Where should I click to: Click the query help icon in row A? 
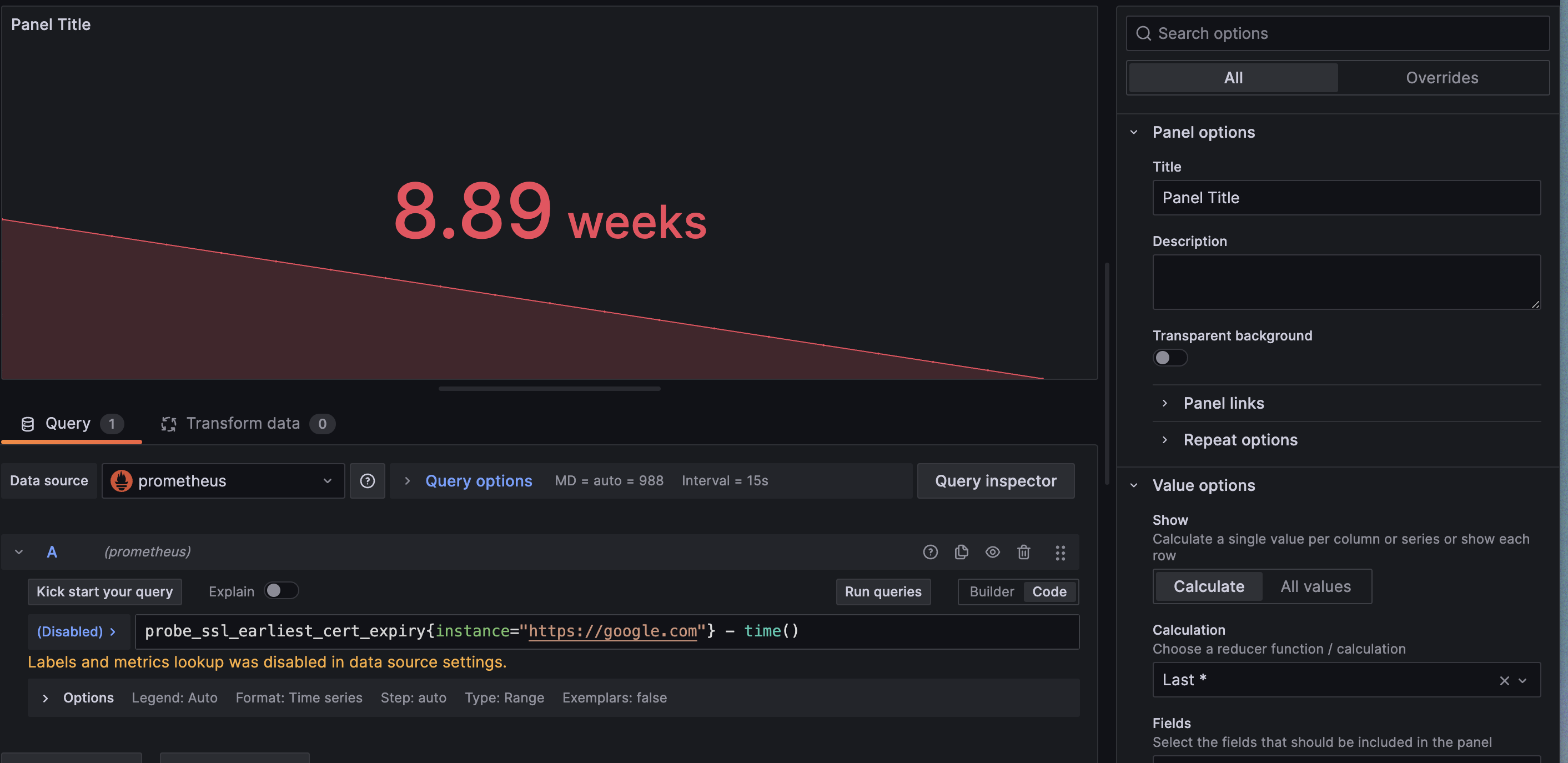pyautogui.click(x=930, y=551)
